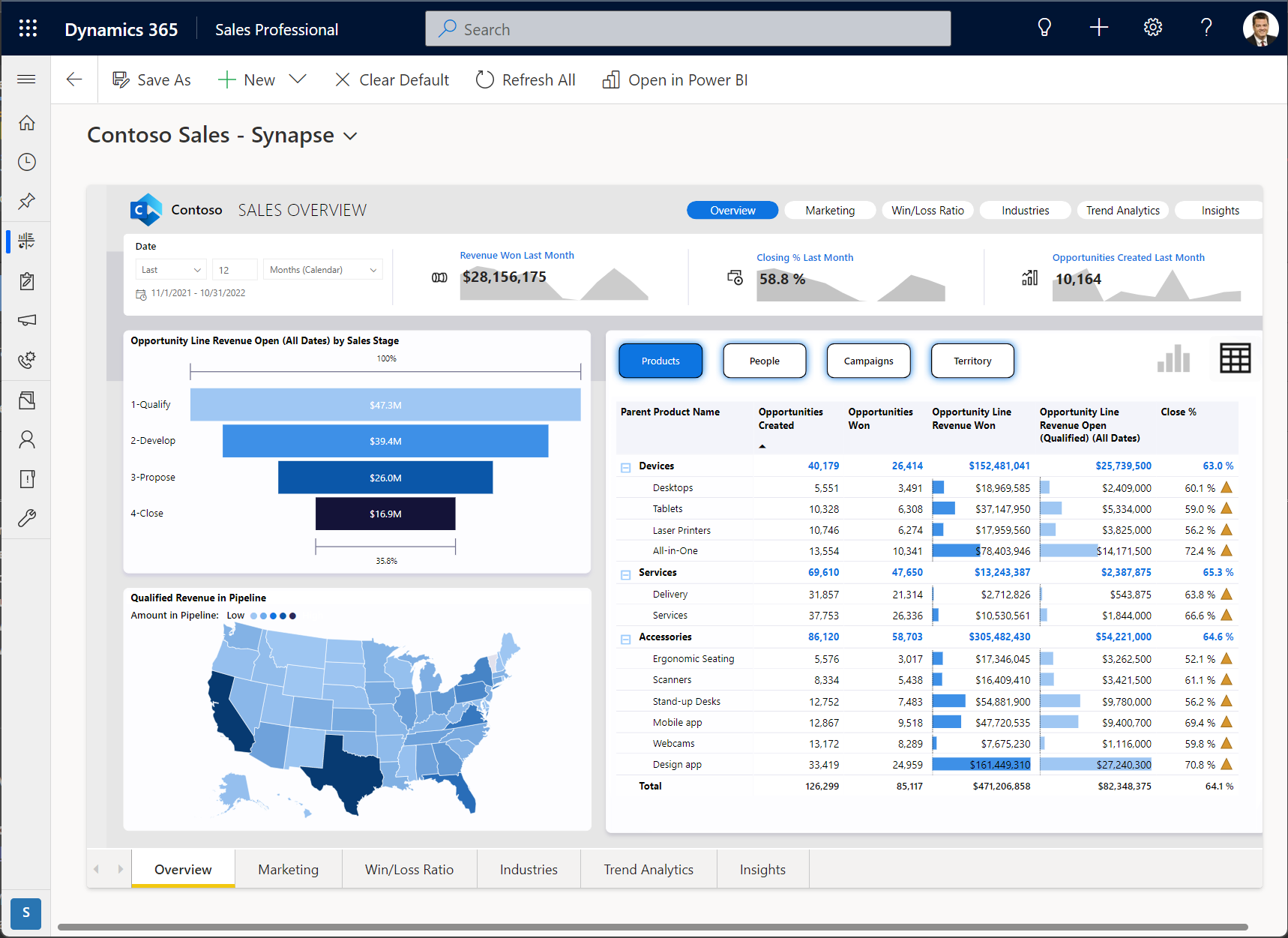Select the Products slicer button
Viewport: 1288px width, 938px height.
660,361
